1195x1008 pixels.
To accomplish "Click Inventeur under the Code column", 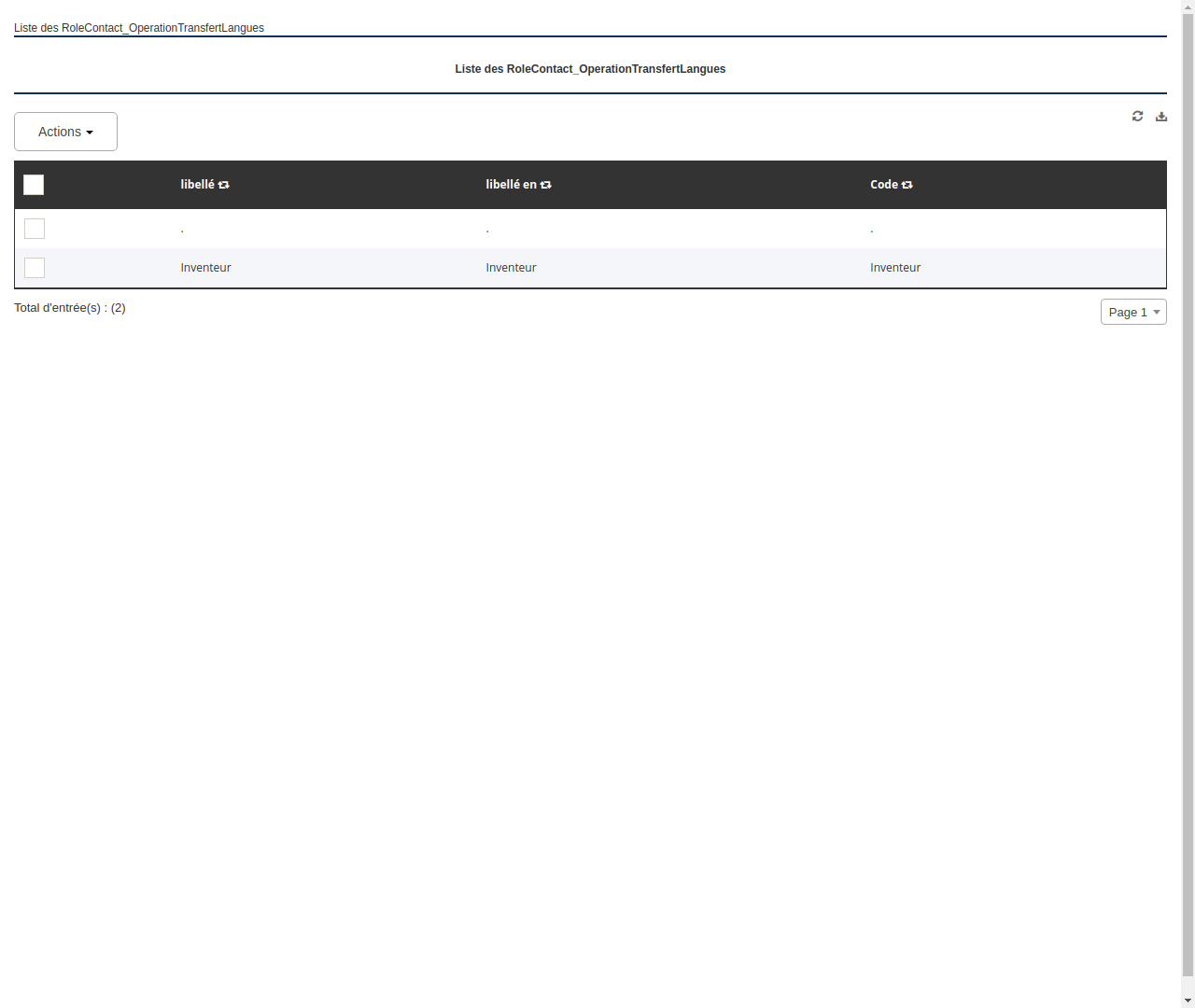I will click(x=894, y=268).
